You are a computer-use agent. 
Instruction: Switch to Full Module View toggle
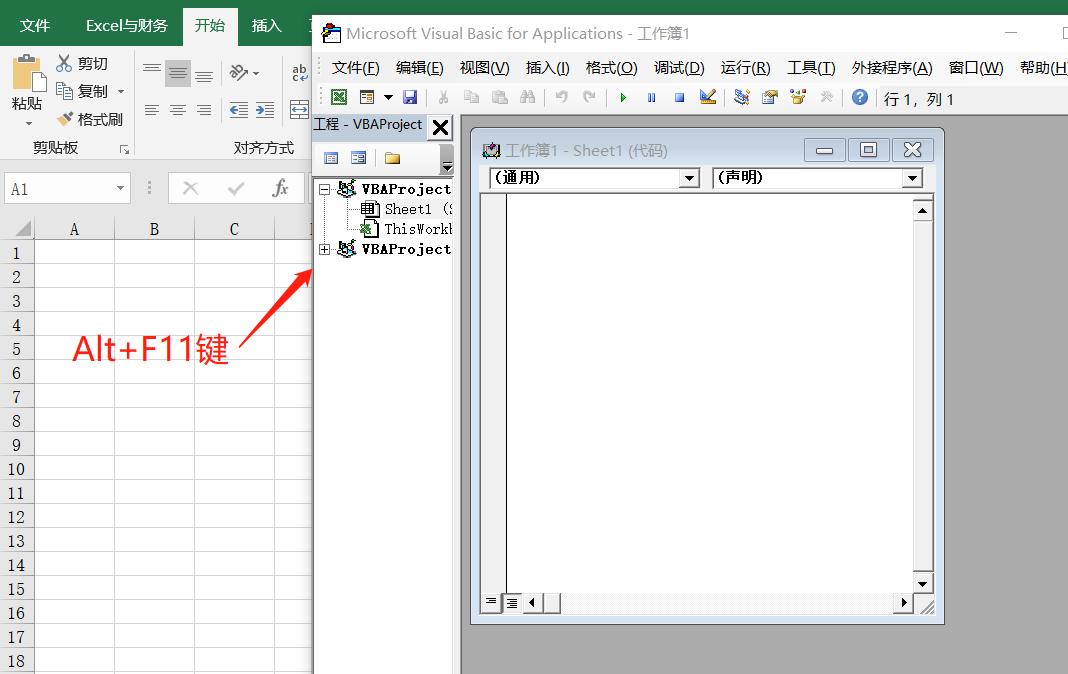511,602
